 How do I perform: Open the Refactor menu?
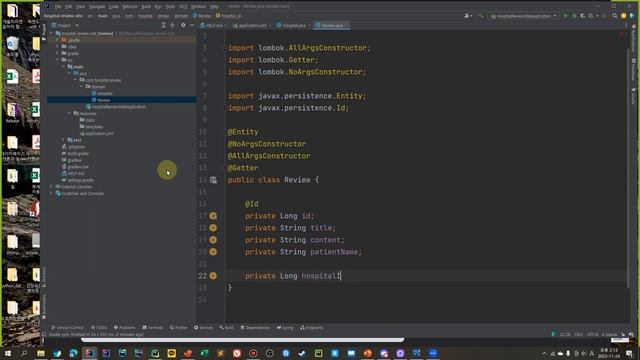click(x=130, y=7)
